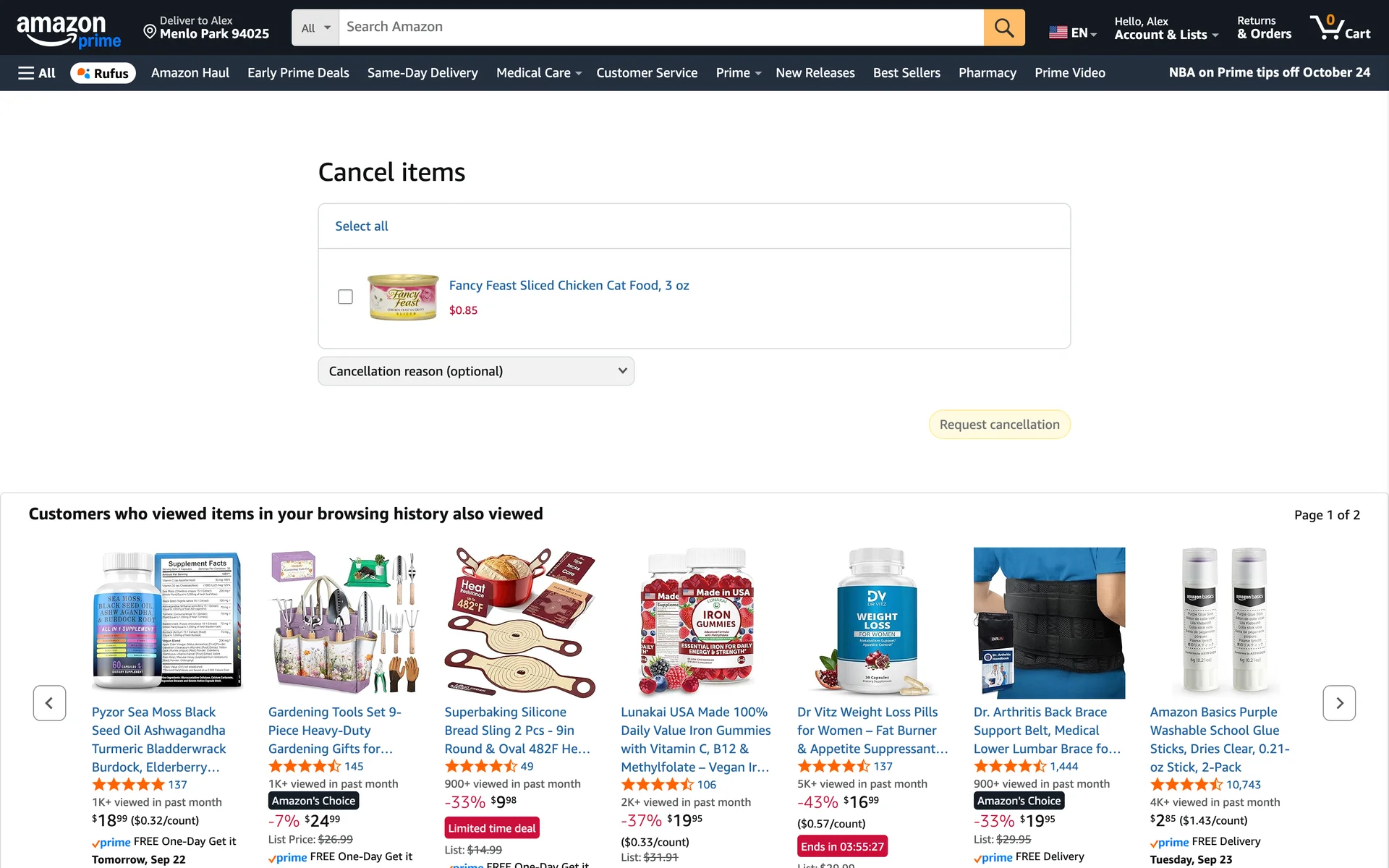Click the delivery location pin for Menlo Park
This screenshot has height=868, width=1389.
click(x=150, y=31)
